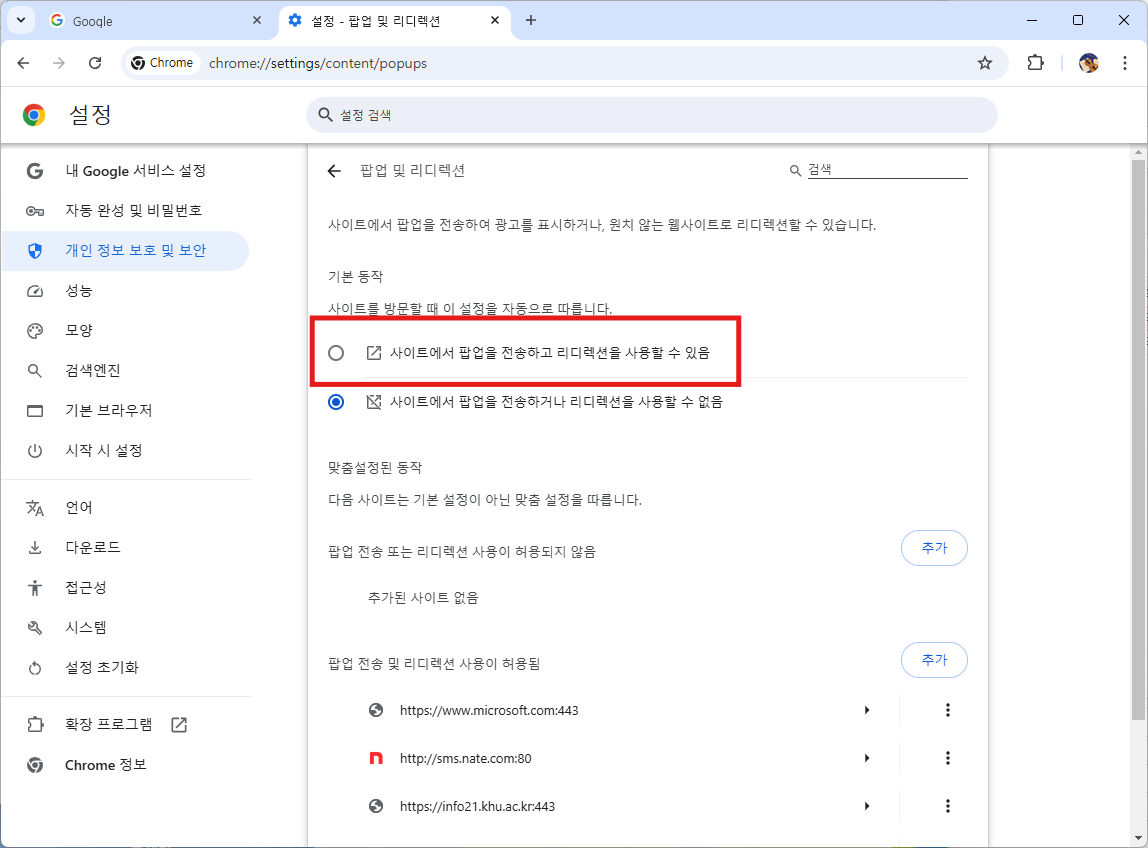Select radio allowing sites to send popups
The image size is (1148, 848).
click(x=336, y=353)
